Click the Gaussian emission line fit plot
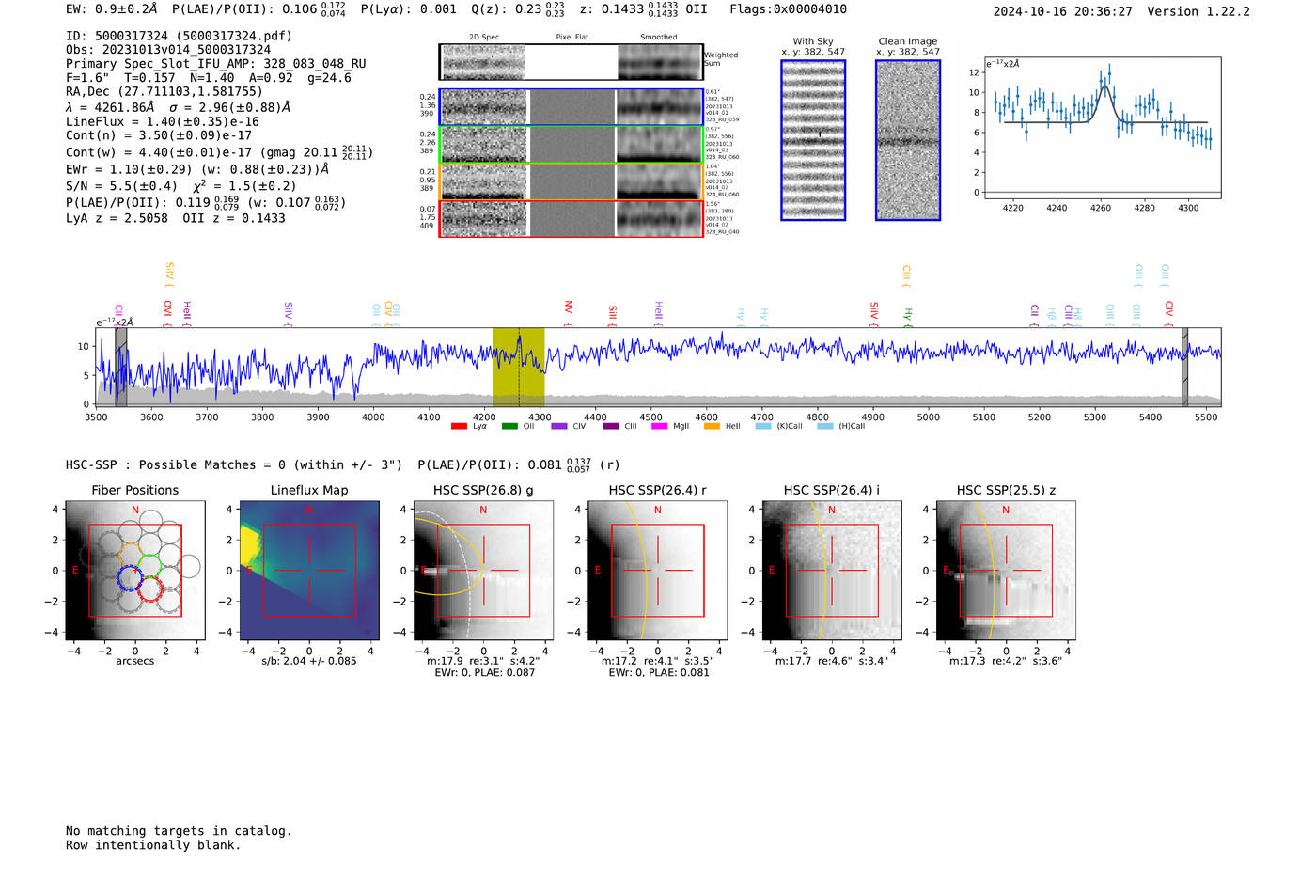This screenshot has width=1316, height=896. pyautogui.click(x=1102, y=128)
